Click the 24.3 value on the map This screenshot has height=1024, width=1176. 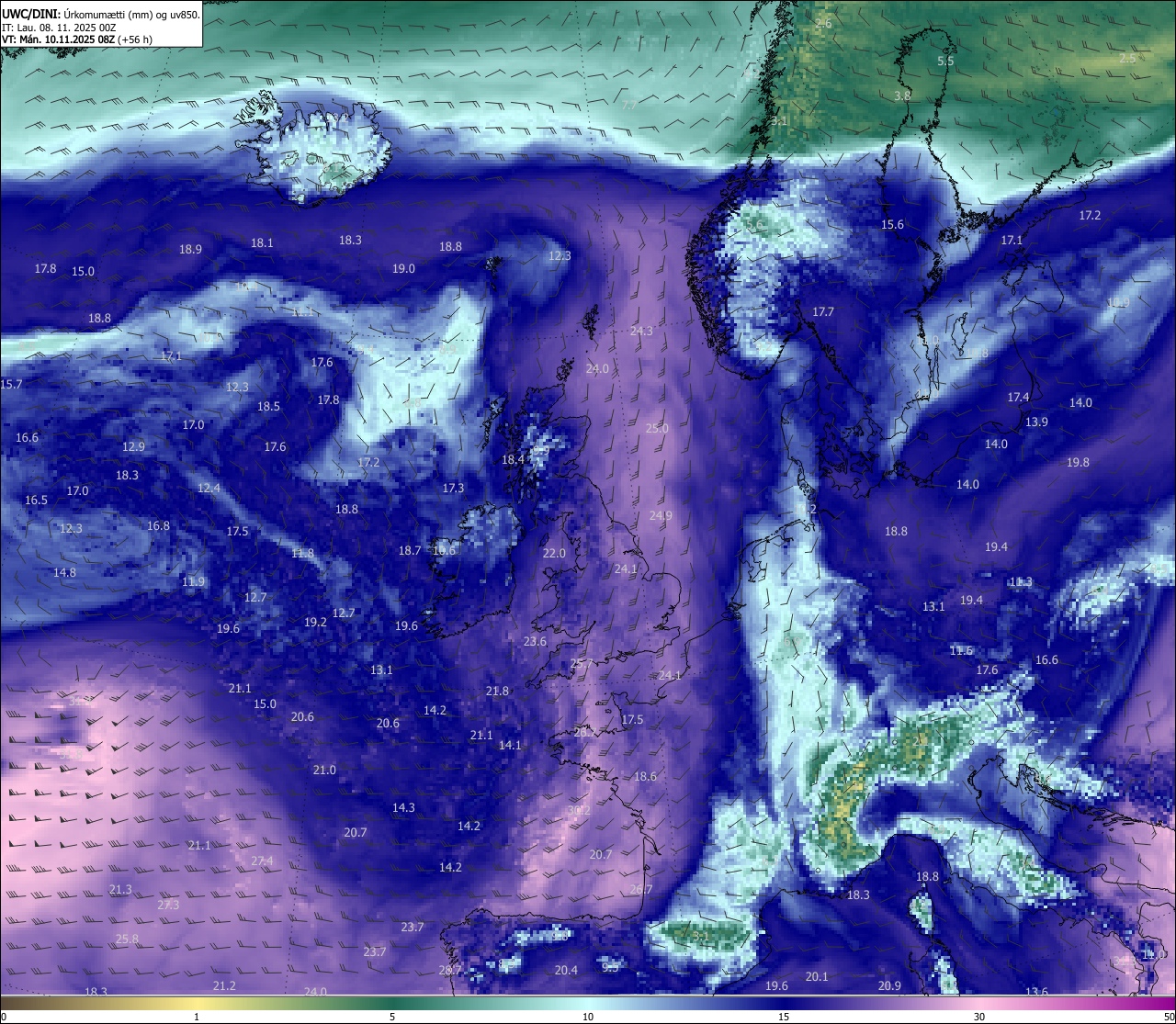[x=641, y=331]
